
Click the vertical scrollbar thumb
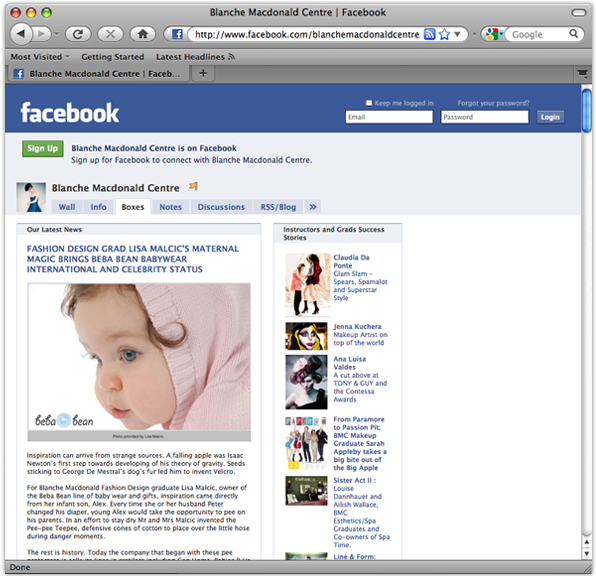586,110
